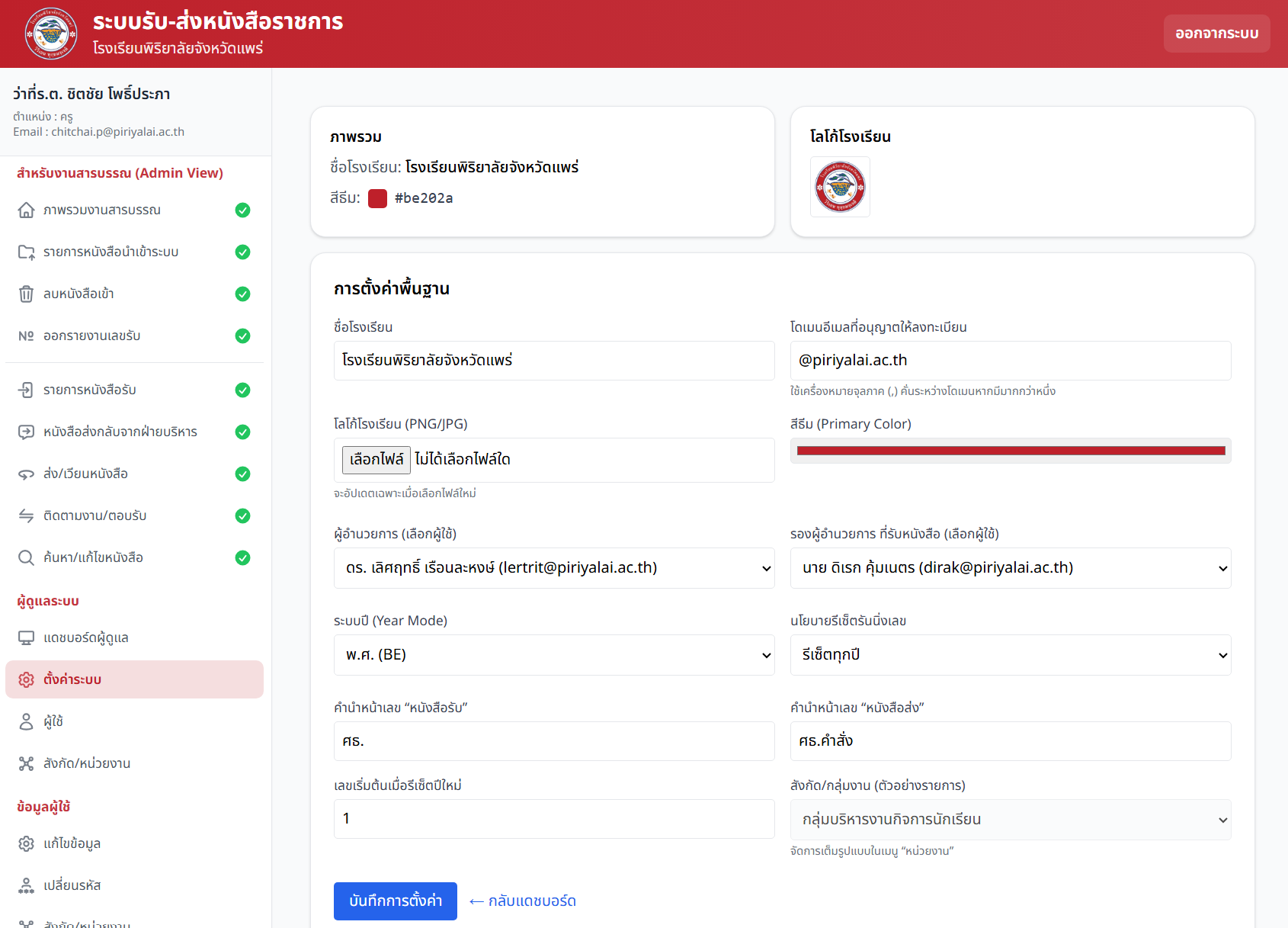Follow the กลับแดชบอร์ด link
Screen dimensions: 1288x928
tap(523, 901)
